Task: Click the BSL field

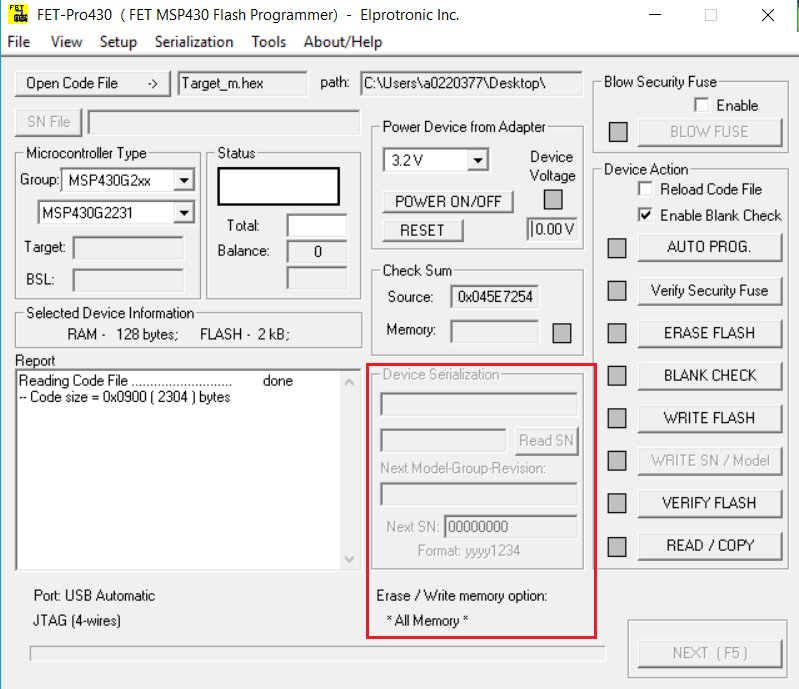Action: (x=128, y=280)
